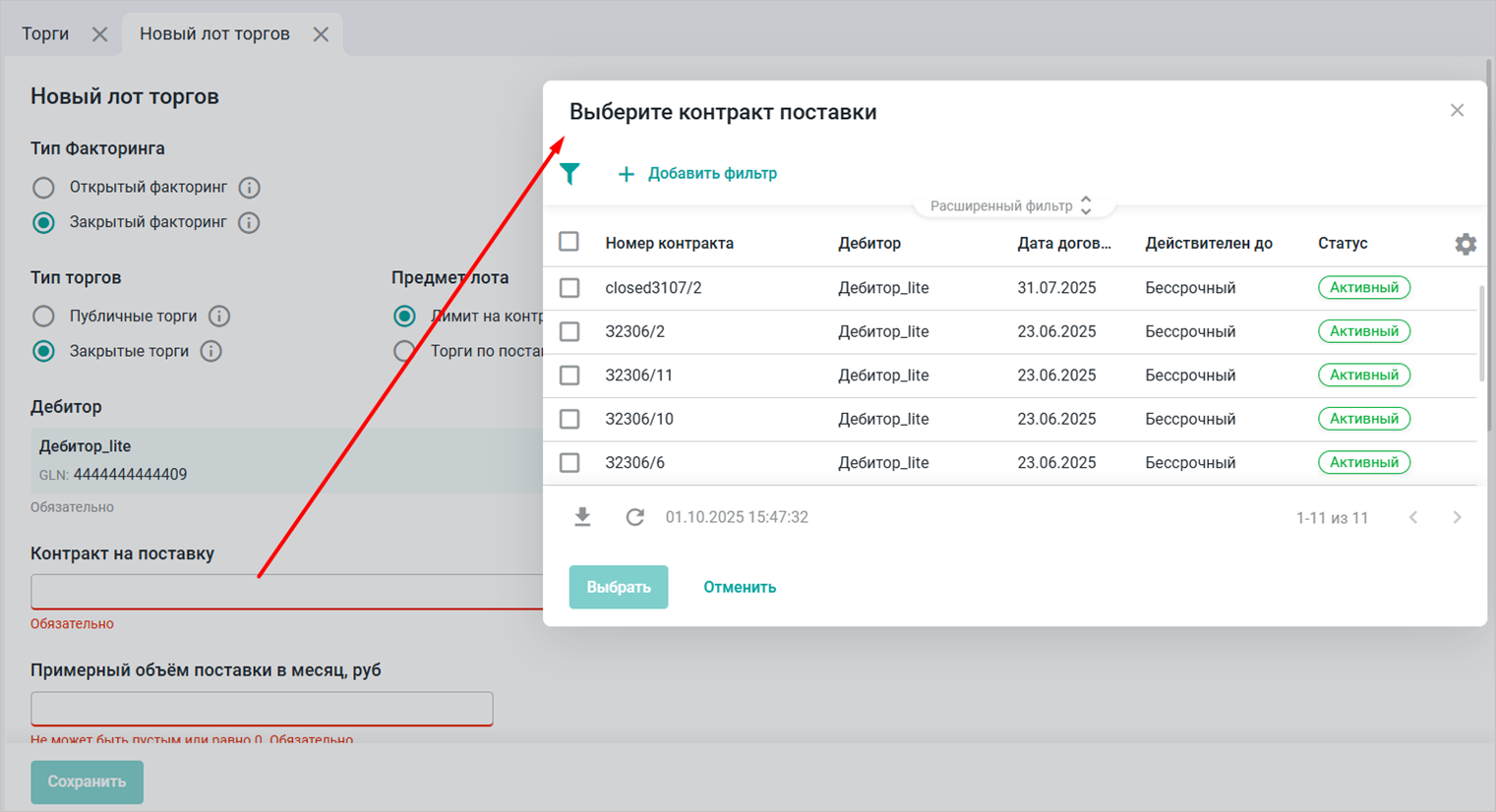Viewport: 1496px width, 812px height.
Task: Show info for Закрытые торги
Action: coord(210,352)
